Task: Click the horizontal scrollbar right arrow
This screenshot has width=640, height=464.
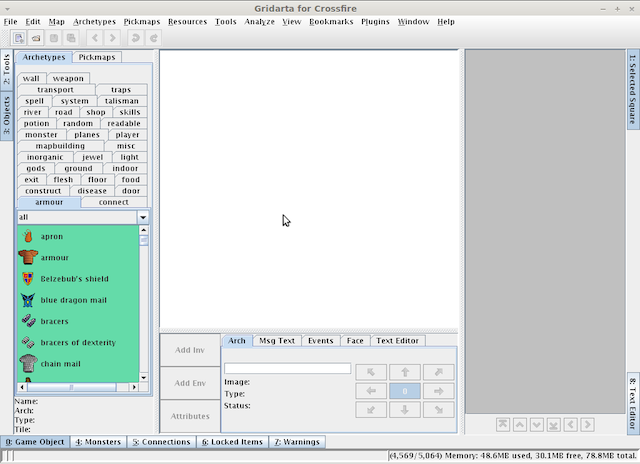Action: pyautogui.click(x=134, y=387)
